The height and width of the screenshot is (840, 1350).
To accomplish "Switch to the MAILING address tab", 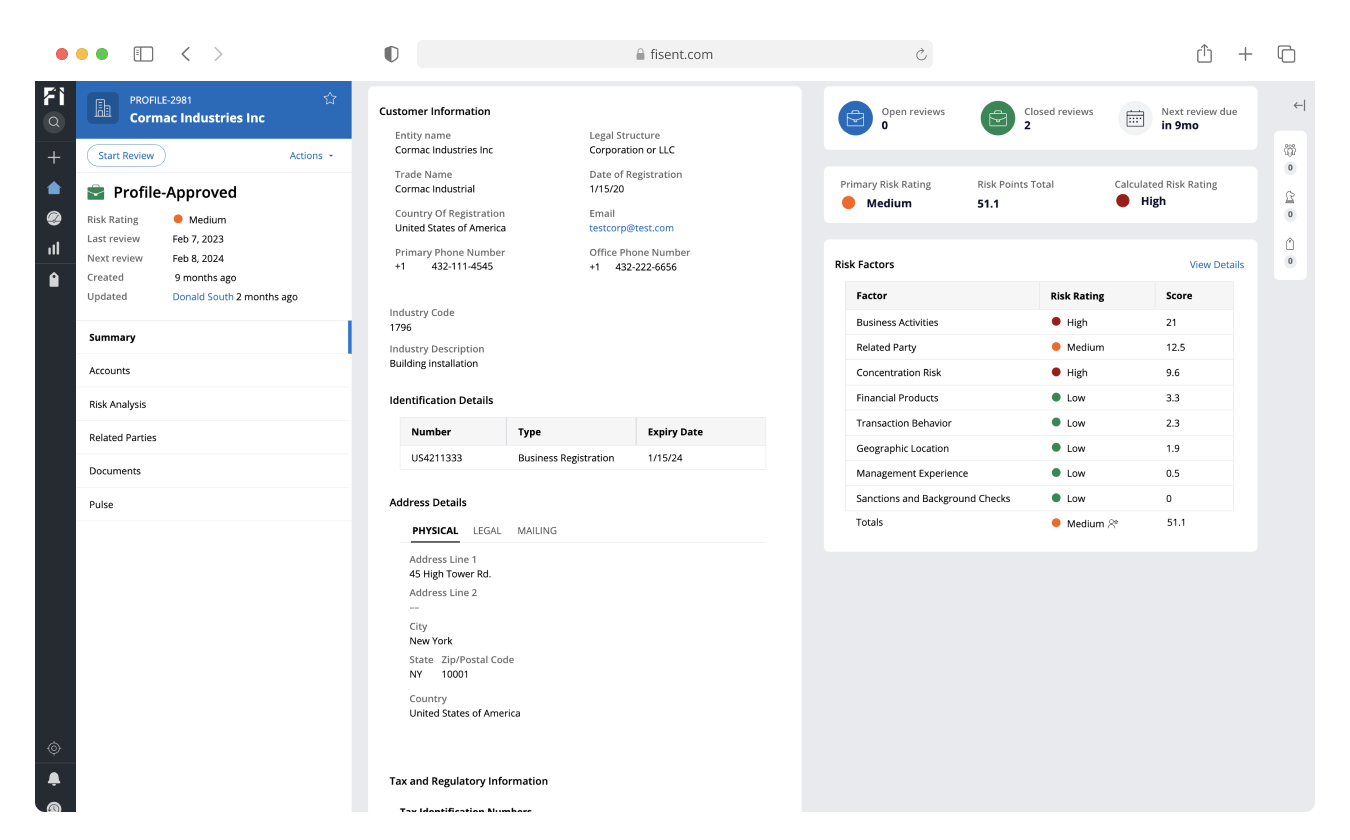I will pos(537,531).
